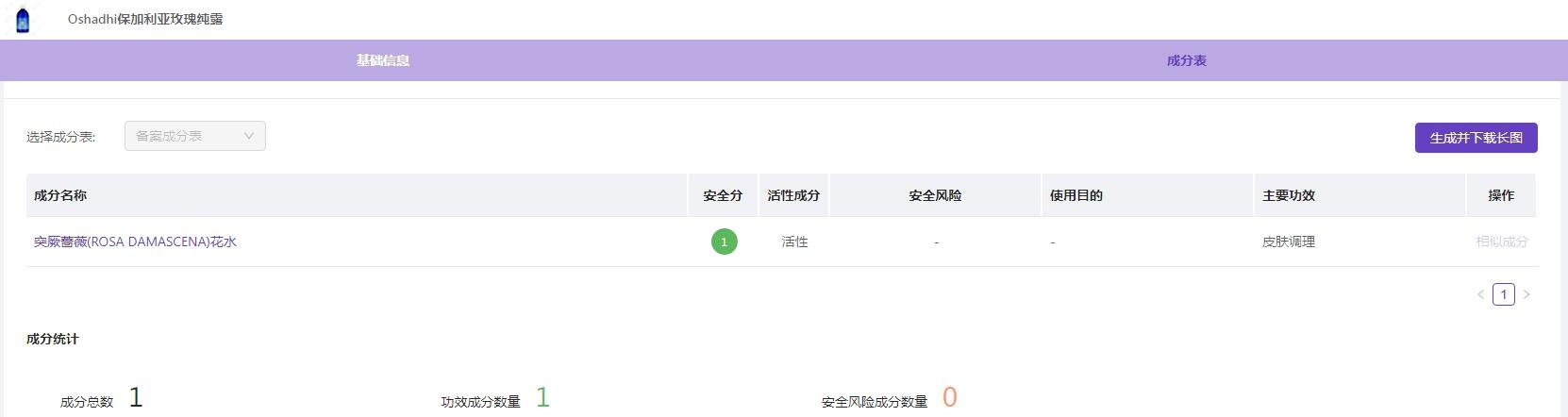This screenshot has width=1568, height=417.
Task: Click the 活性成分 column header
Action: 793,195
